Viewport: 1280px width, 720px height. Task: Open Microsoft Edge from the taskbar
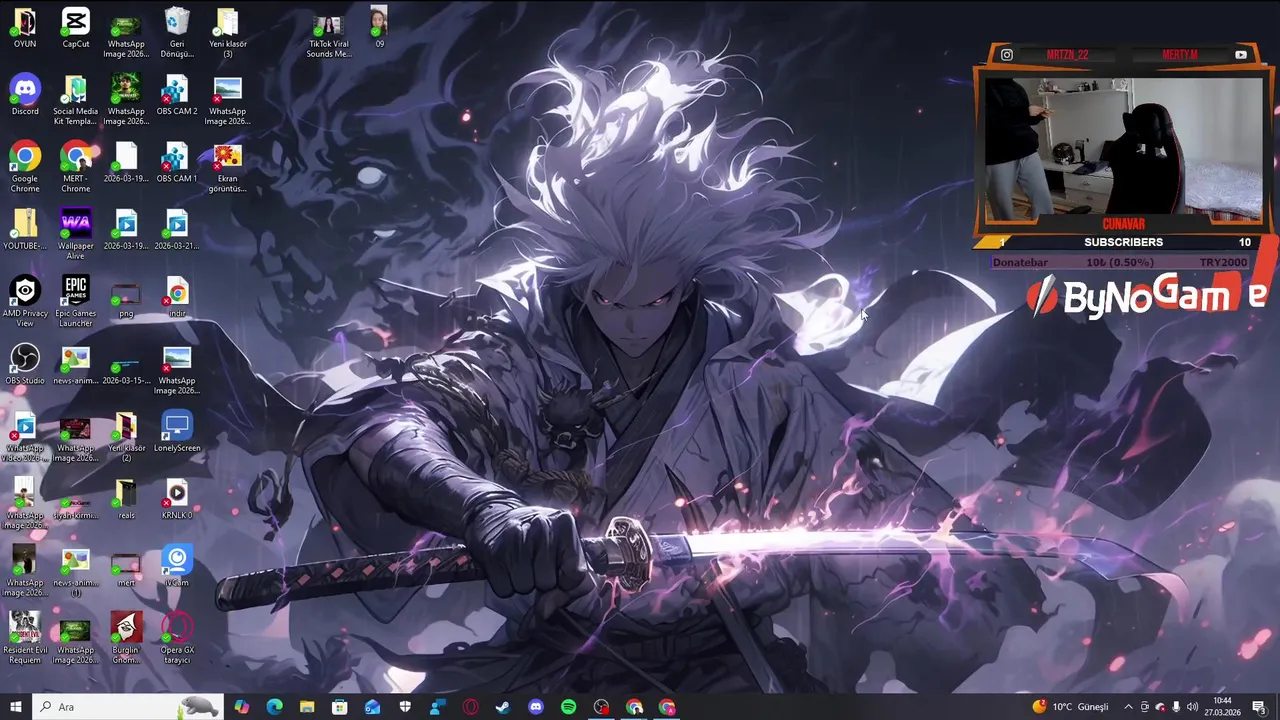pyautogui.click(x=274, y=707)
